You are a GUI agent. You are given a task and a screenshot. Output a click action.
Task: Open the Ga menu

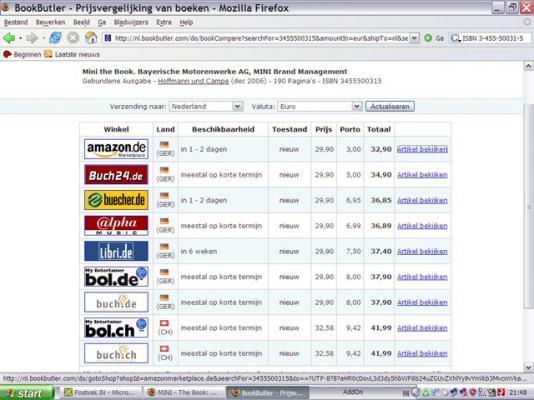(101, 22)
